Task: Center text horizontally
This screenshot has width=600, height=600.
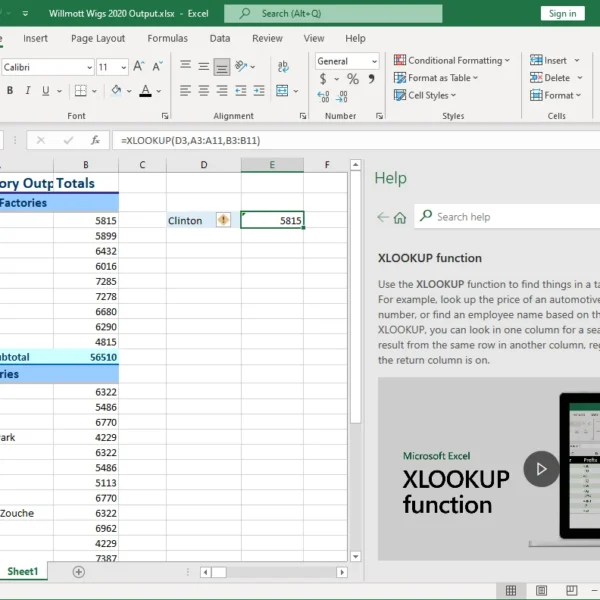Action: tap(204, 91)
